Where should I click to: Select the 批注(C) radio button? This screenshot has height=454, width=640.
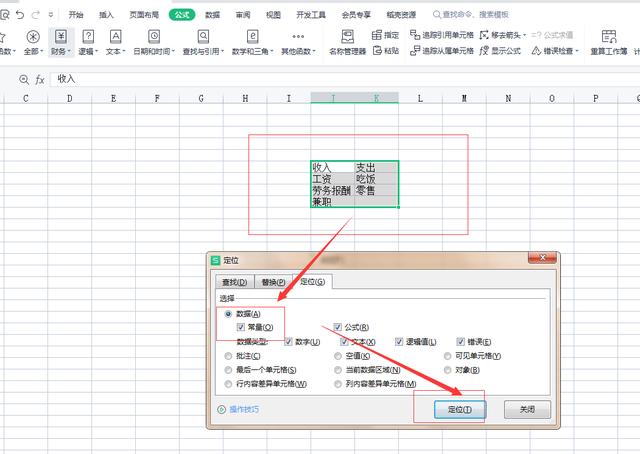point(228,356)
